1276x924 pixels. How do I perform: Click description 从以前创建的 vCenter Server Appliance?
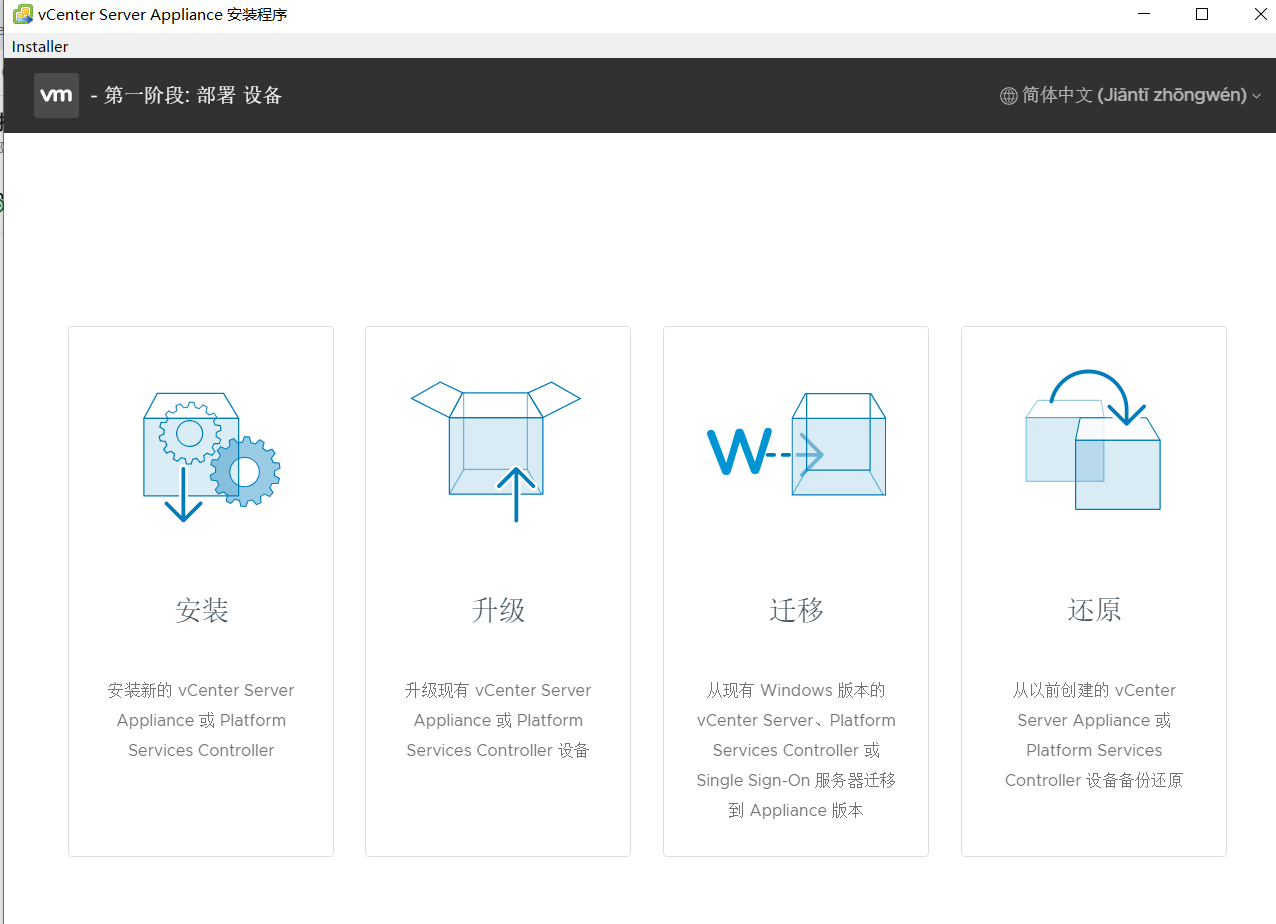click(x=1094, y=735)
